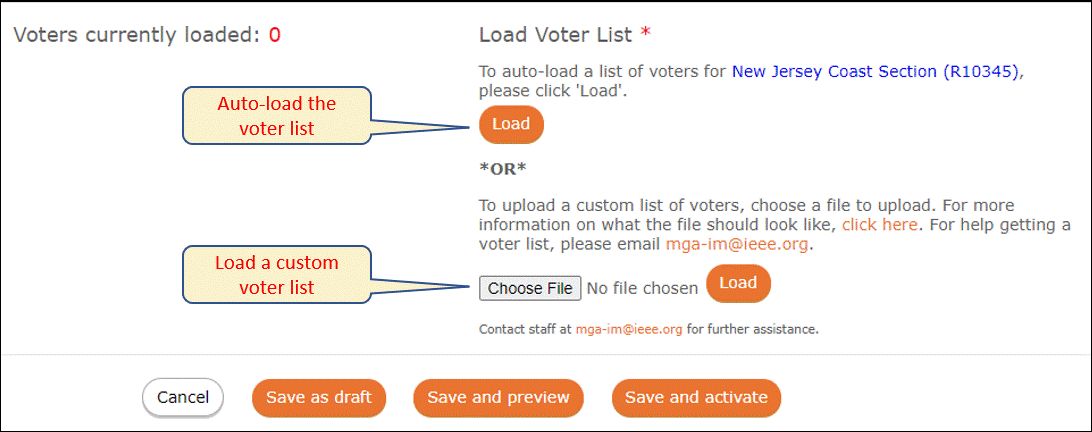Click mga-im@ieee.org in the Contact staff line
Screen dimensions: 1092x432
click(629, 329)
